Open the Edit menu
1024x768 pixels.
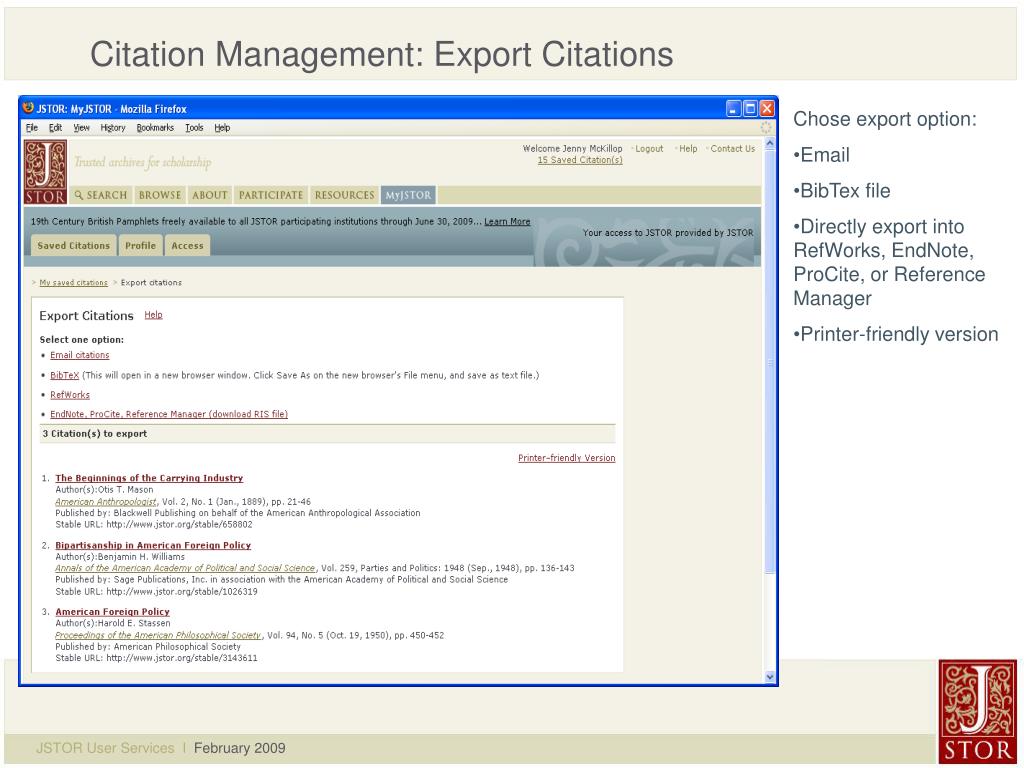(x=56, y=128)
